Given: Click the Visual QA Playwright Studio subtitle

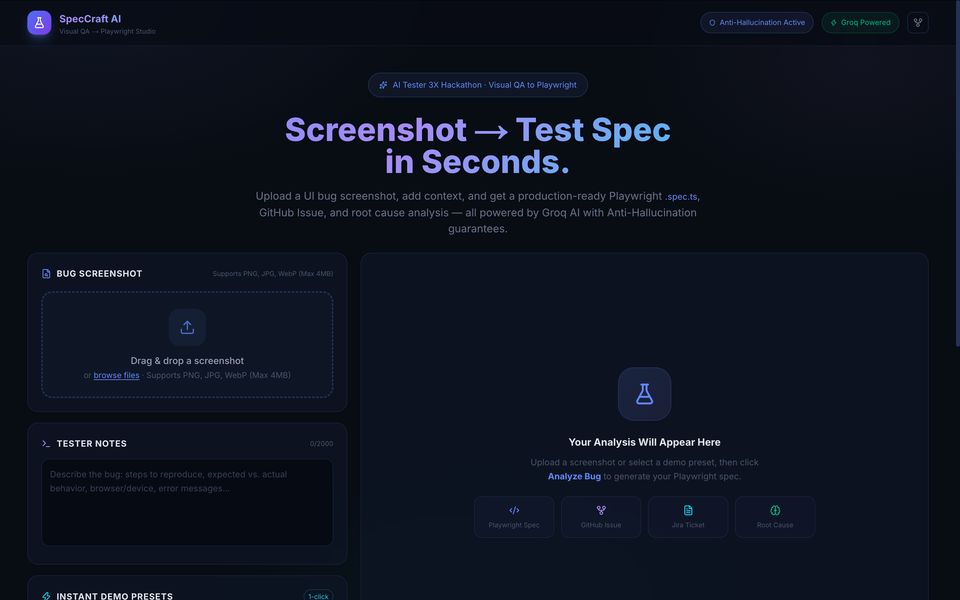Looking at the screenshot, I should pyautogui.click(x=107, y=31).
